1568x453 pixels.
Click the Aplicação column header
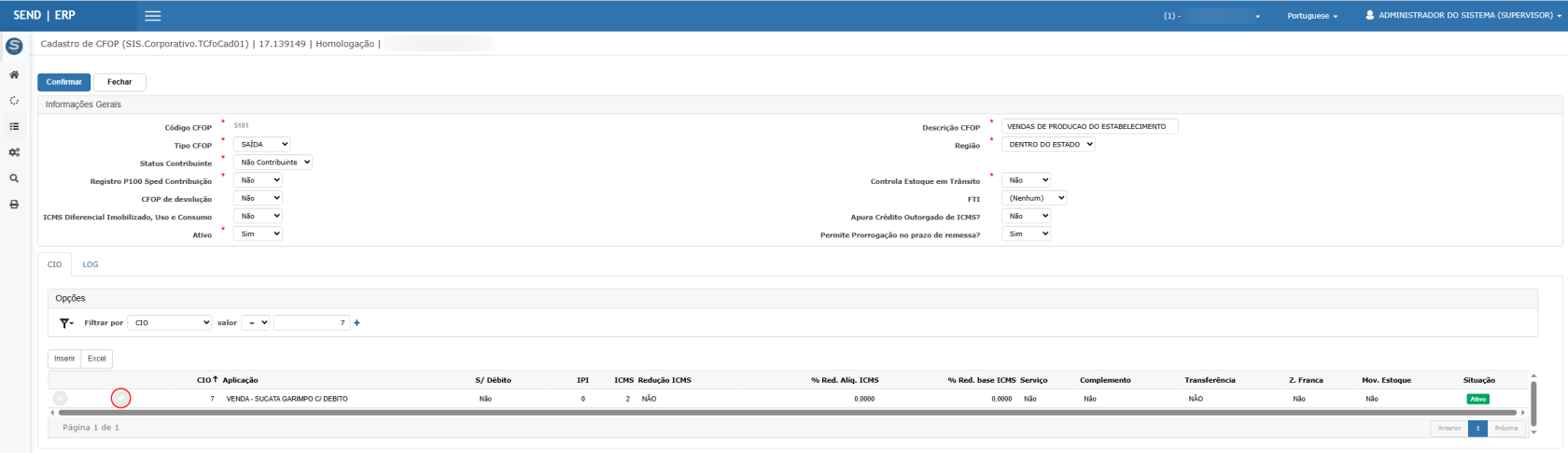(x=240, y=380)
